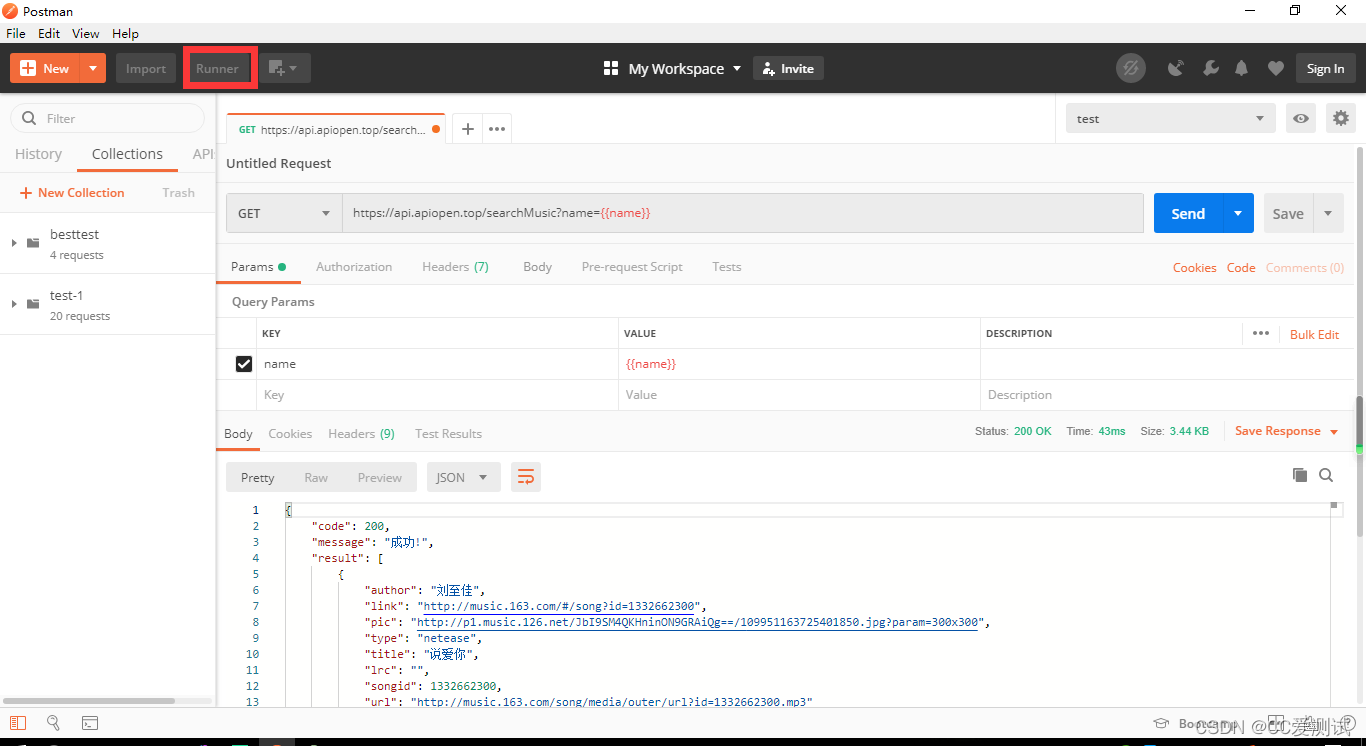Open the Help menu

[x=125, y=33]
